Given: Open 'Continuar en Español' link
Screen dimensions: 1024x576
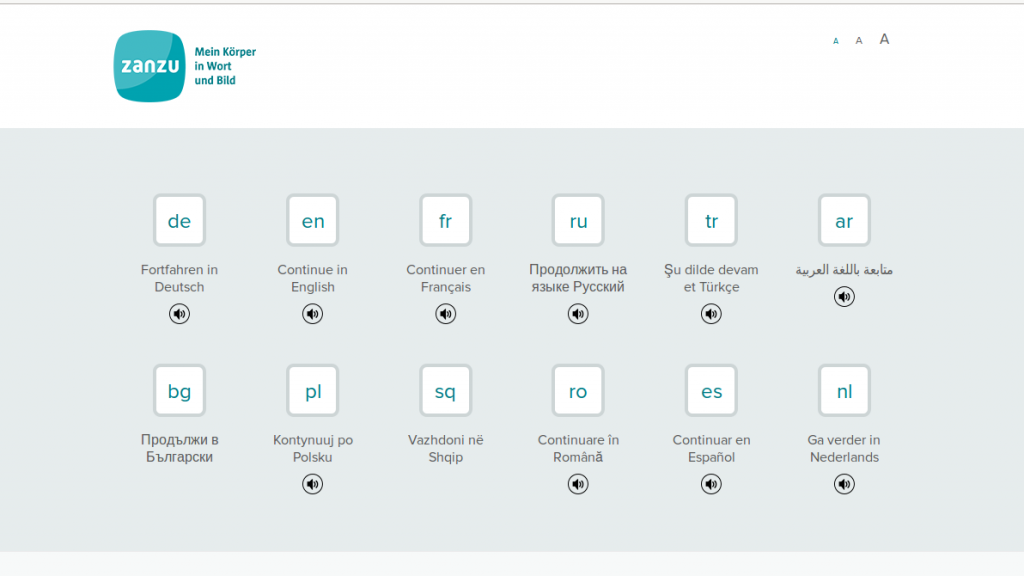Looking at the screenshot, I should (711, 448).
